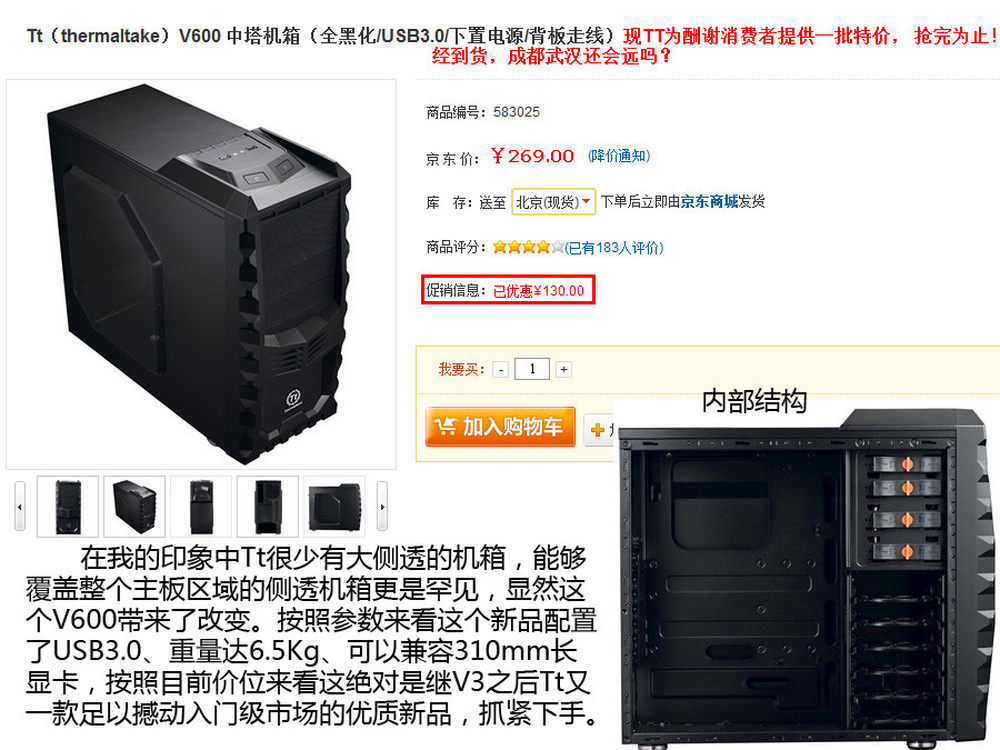The height and width of the screenshot is (750, 1000).
Task: Click the orange plus icon beside cart button
Action: [598, 430]
